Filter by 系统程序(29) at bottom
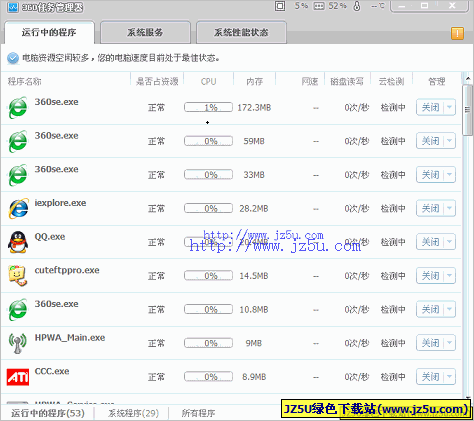This screenshot has height=421, width=474. pyautogui.click(x=133, y=413)
